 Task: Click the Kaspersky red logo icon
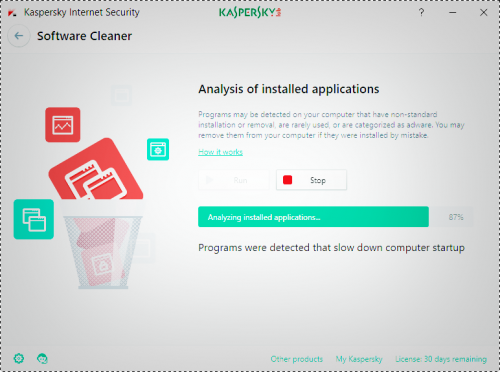coord(12,13)
